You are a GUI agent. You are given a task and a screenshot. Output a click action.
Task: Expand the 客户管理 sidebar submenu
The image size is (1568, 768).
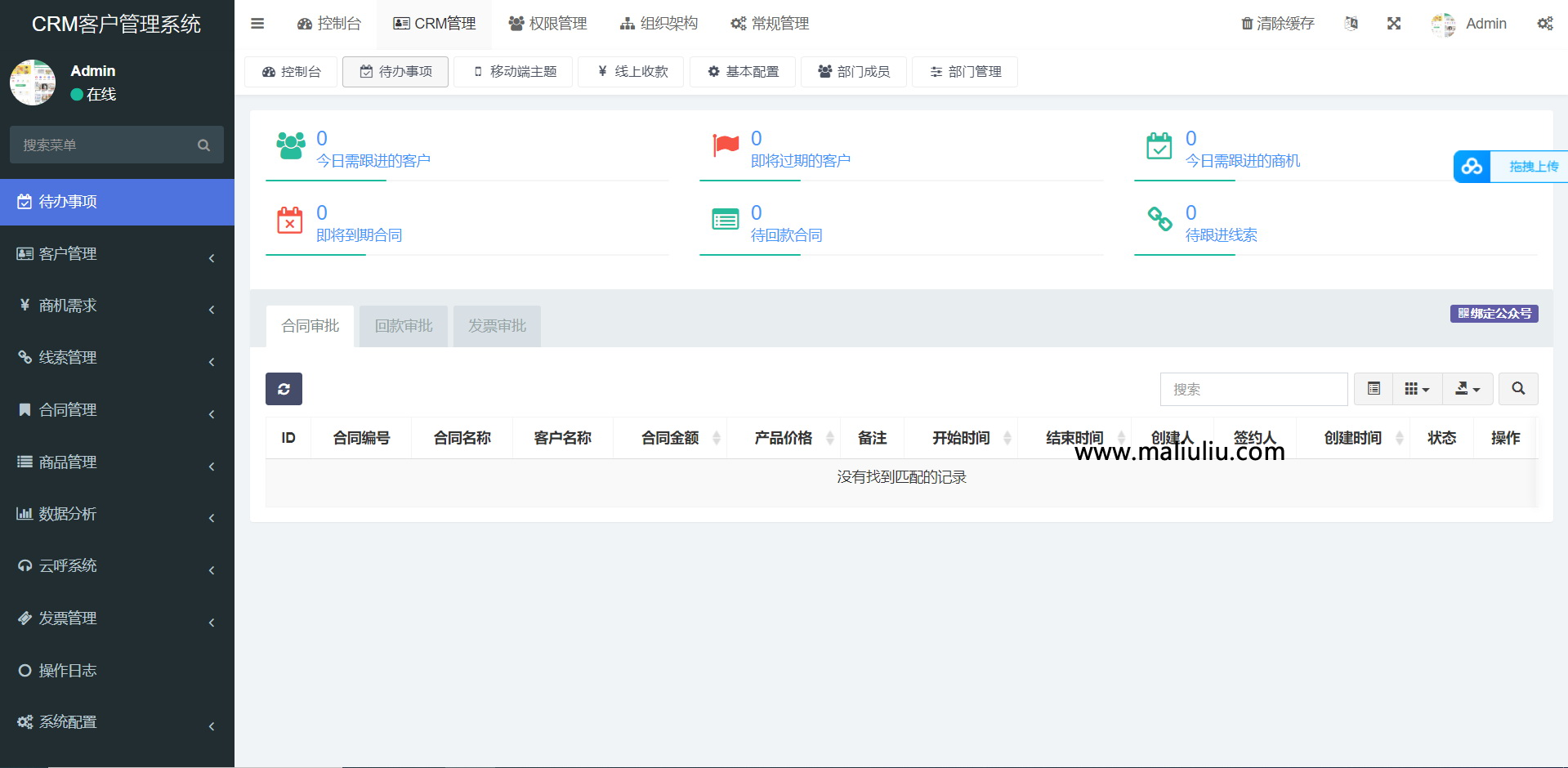pos(117,254)
